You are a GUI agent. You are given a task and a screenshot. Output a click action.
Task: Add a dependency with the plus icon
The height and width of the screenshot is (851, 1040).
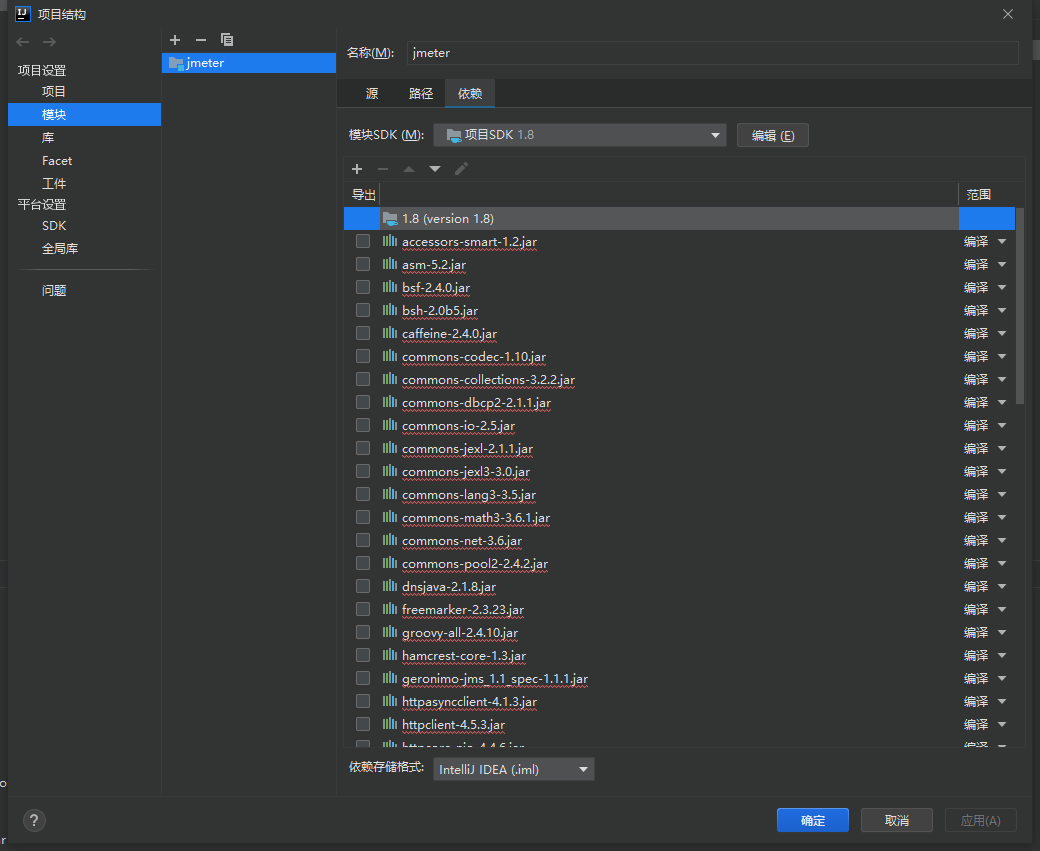coord(357,169)
